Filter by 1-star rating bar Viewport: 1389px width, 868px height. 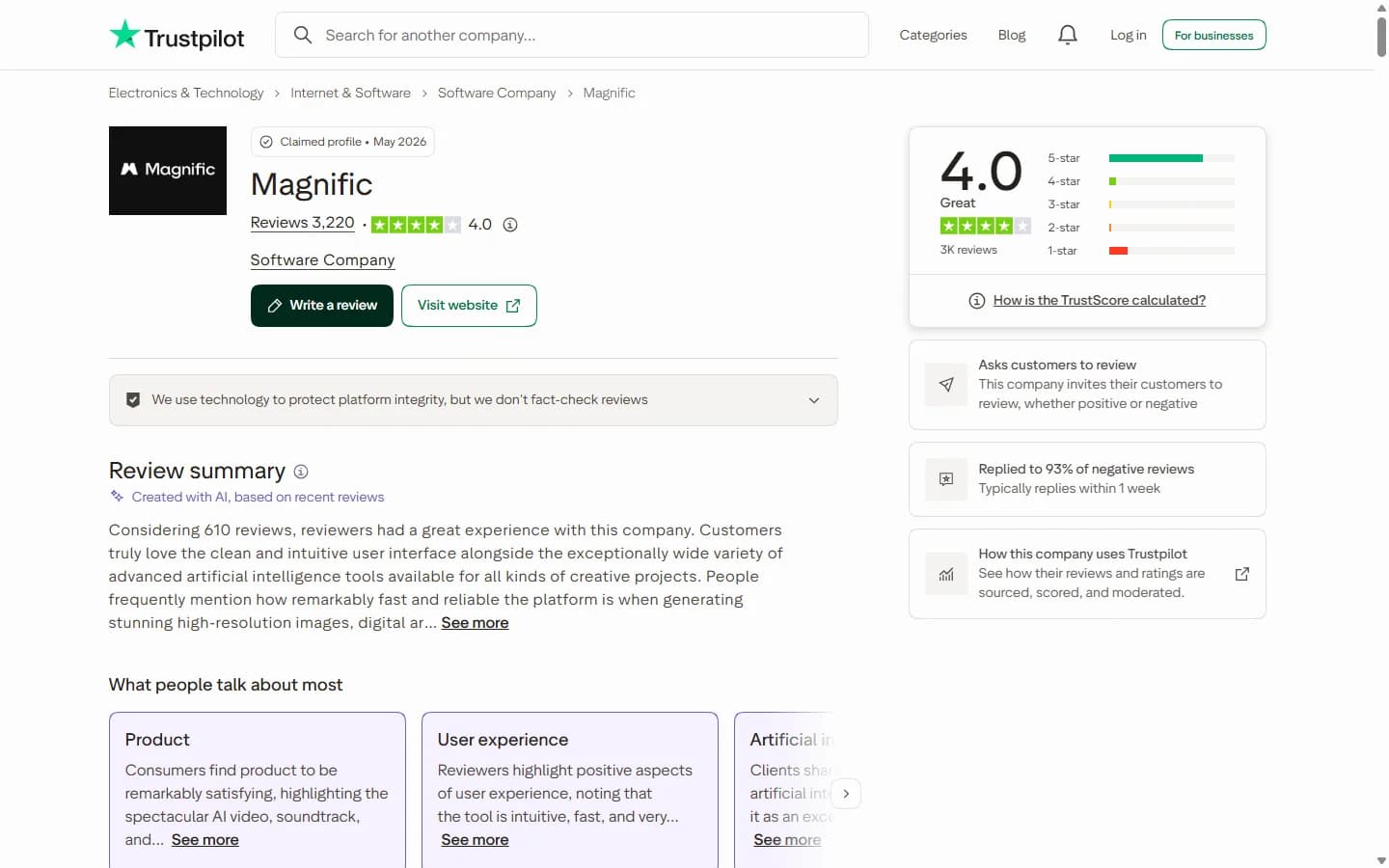pos(1171,251)
